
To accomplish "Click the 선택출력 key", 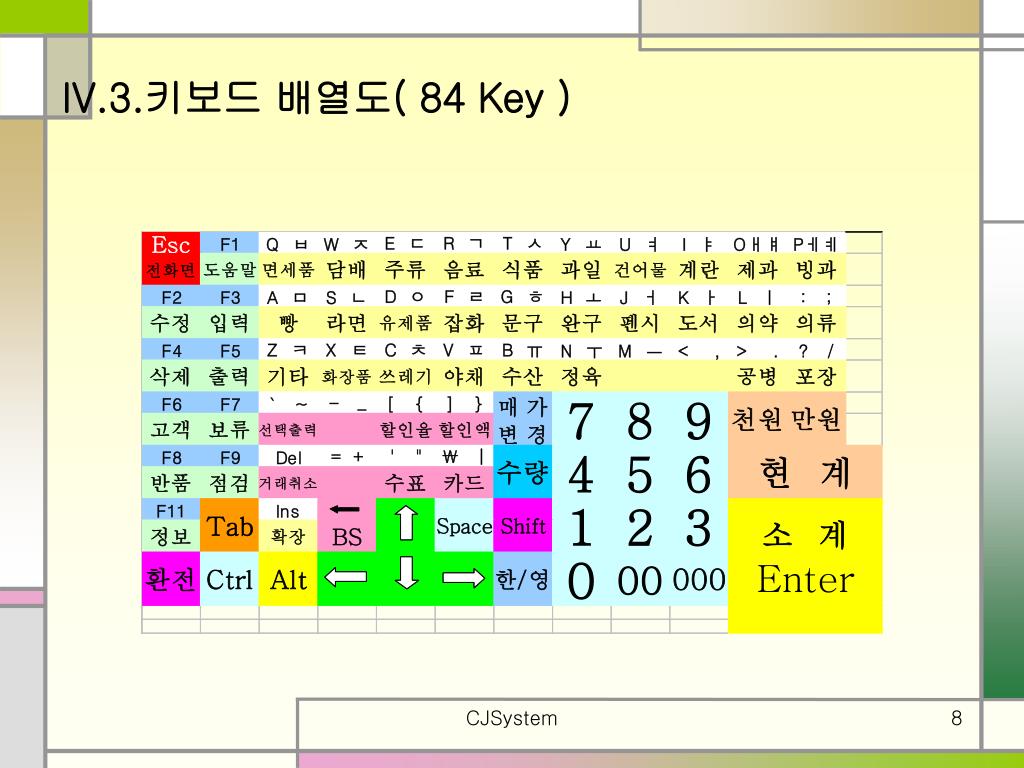I will (x=288, y=419).
